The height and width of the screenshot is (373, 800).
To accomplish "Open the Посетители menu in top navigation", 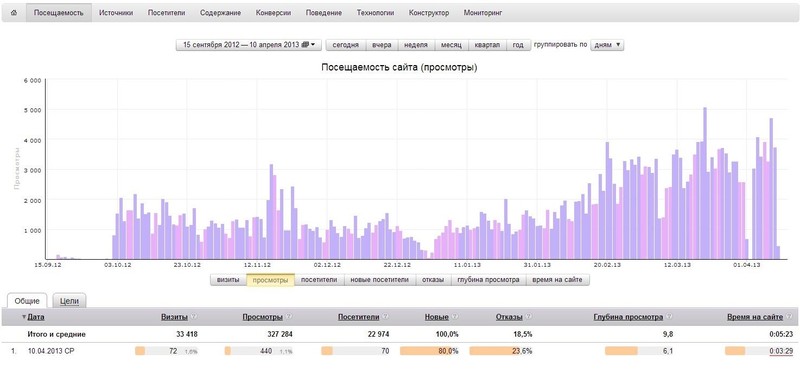I will click(x=166, y=13).
